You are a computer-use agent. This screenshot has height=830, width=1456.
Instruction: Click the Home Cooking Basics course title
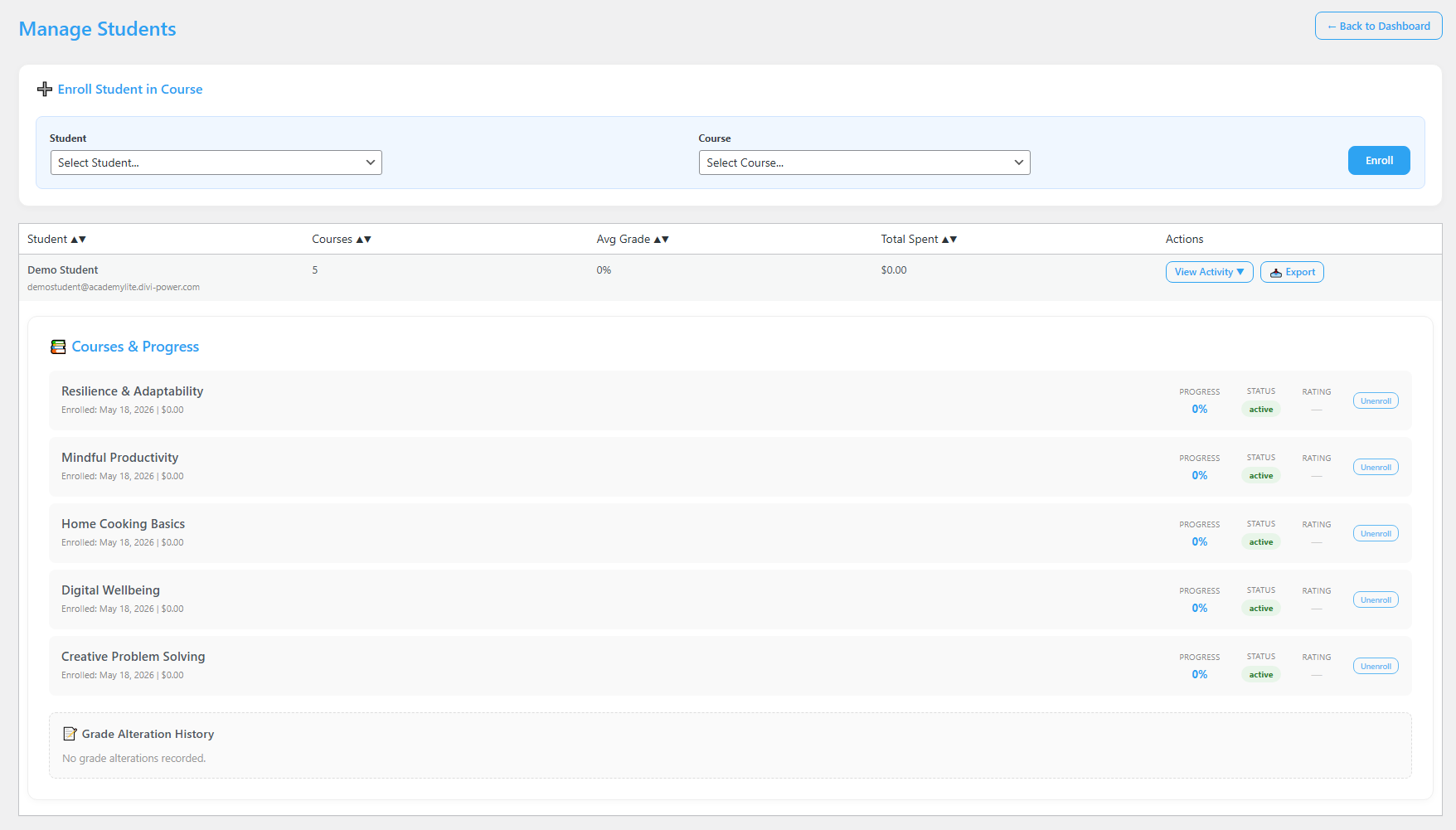click(124, 524)
